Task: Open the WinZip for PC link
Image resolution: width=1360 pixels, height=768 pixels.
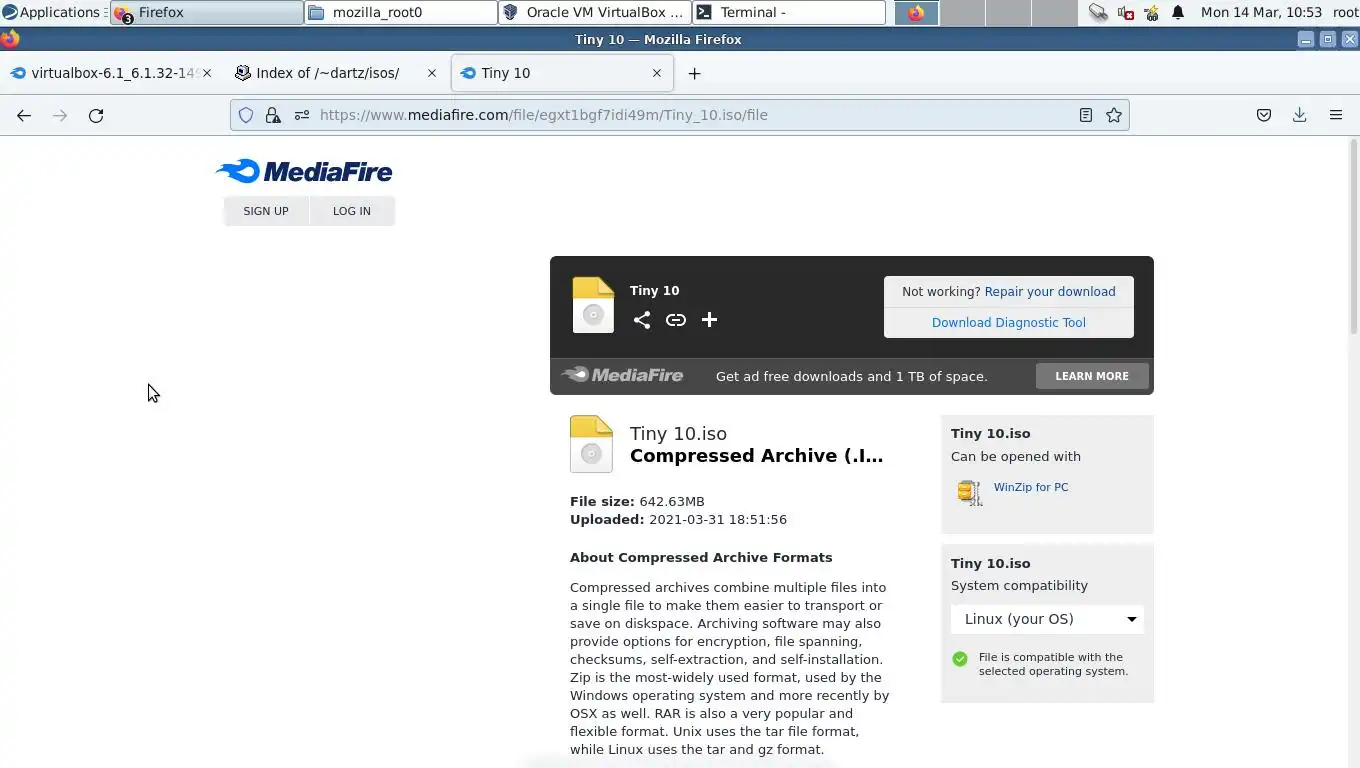Action: pyautogui.click(x=1031, y=487)
